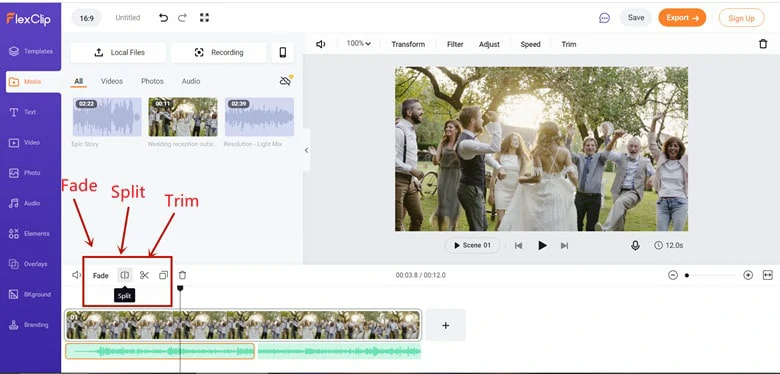Screen dimensions: 780x374
Task: Open the chat feedback icon
Action: coord(604,18)
